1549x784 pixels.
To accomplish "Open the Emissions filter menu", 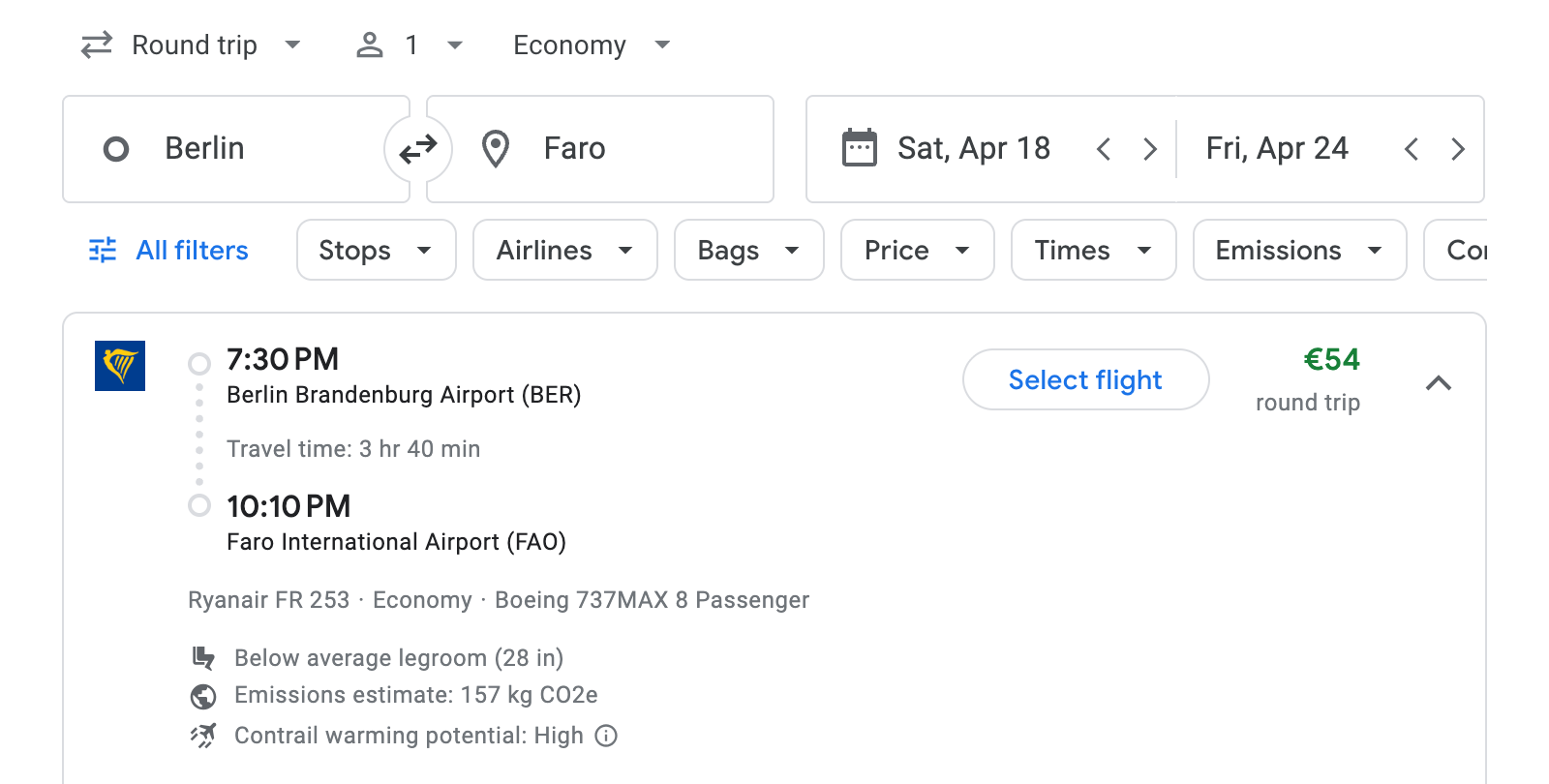I will tap(1298, 250).
